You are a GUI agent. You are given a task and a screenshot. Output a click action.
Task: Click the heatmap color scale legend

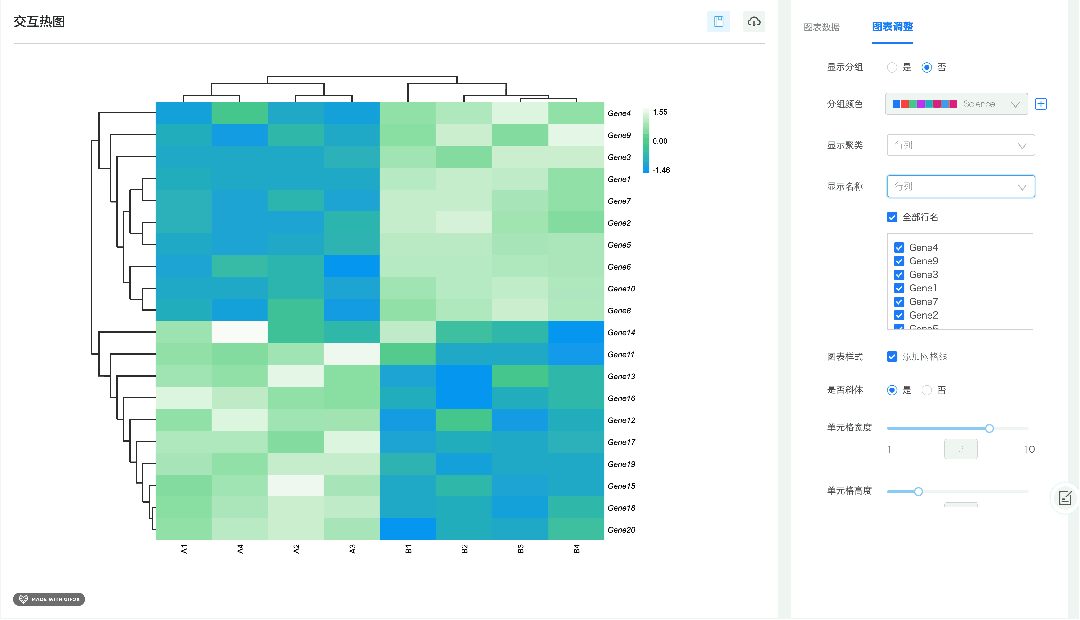(647, 141)
